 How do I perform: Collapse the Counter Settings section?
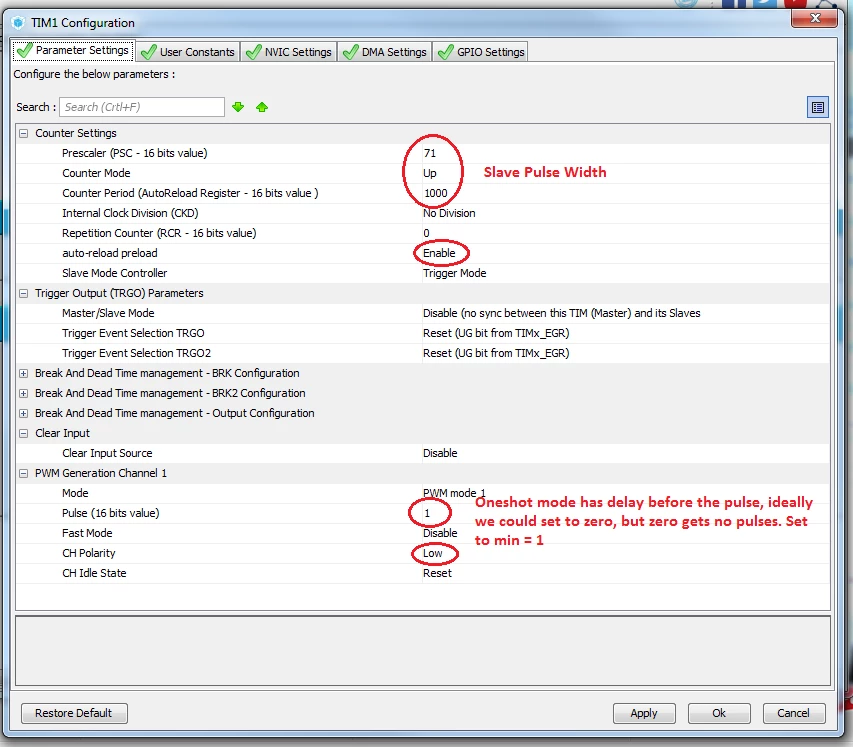point(23,133)
